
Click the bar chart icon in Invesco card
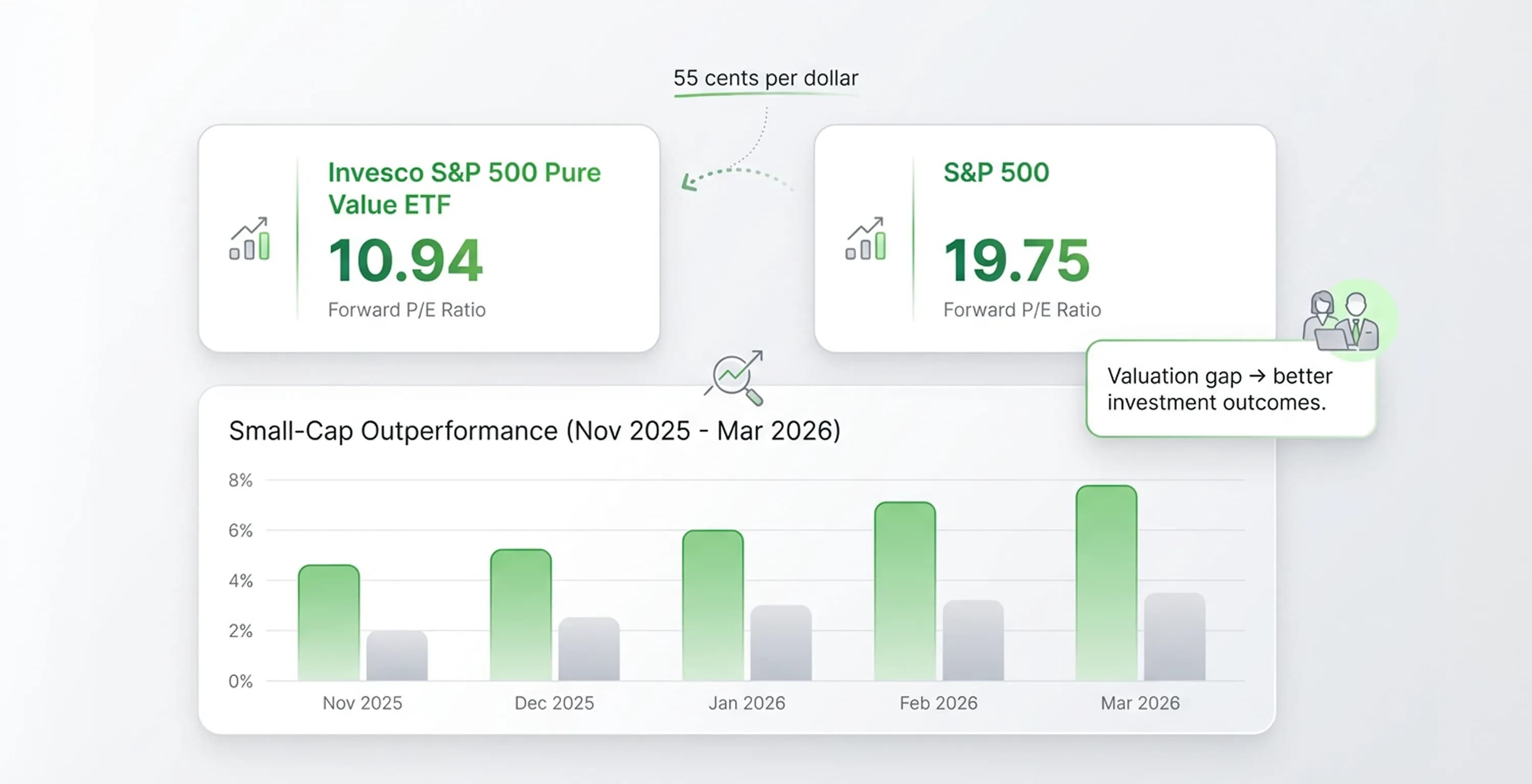coord(250,238)
